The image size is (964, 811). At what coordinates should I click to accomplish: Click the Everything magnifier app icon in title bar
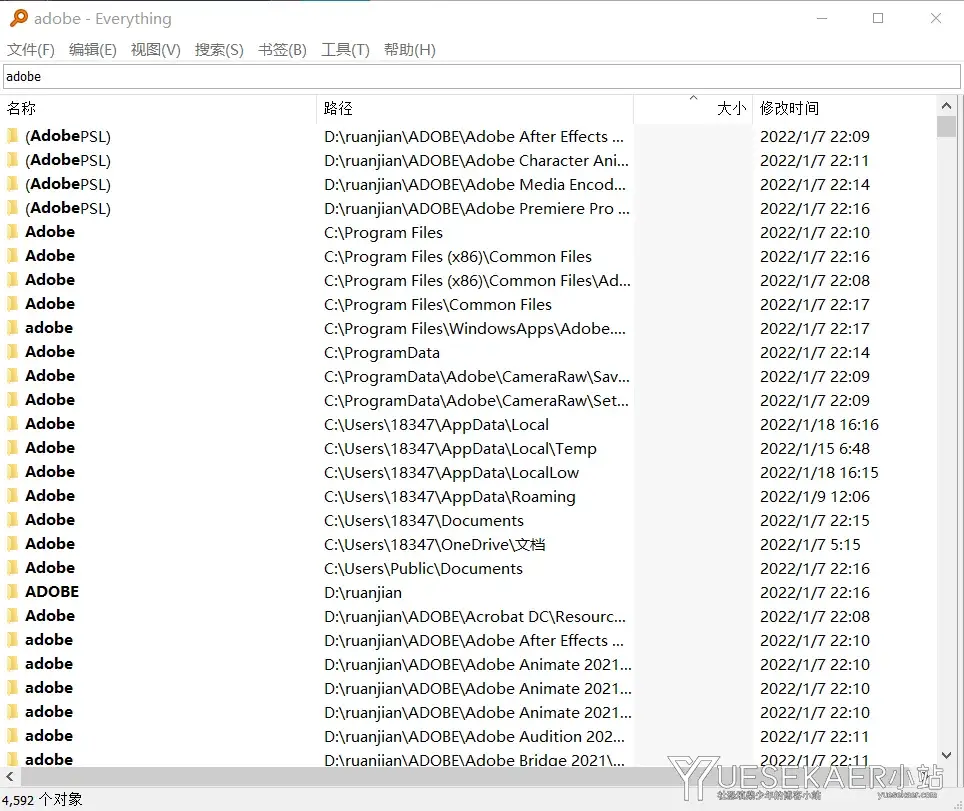tap(18, 18)
